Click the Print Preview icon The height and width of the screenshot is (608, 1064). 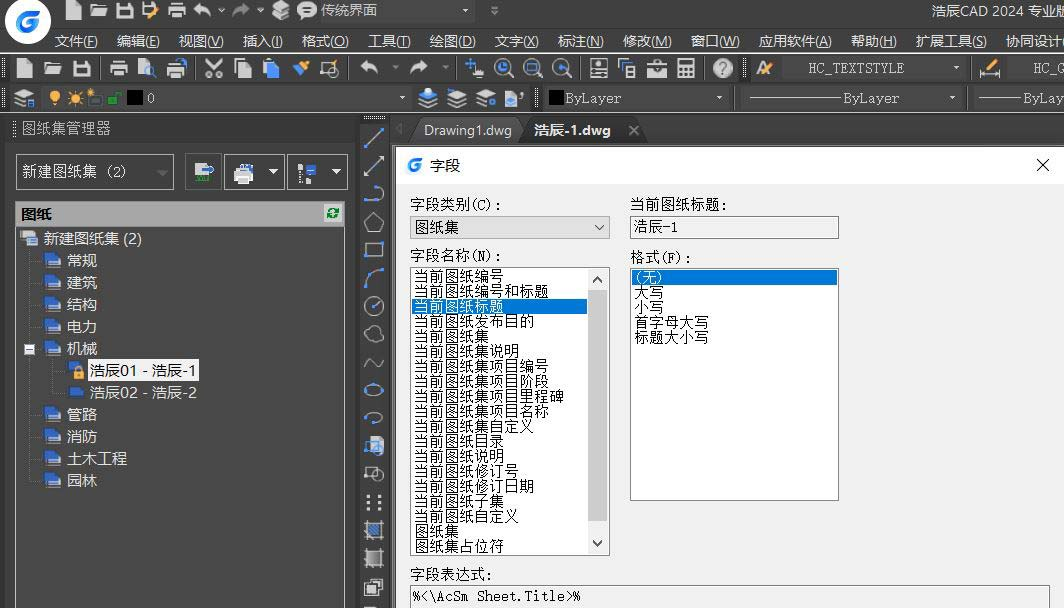[147, 68]
